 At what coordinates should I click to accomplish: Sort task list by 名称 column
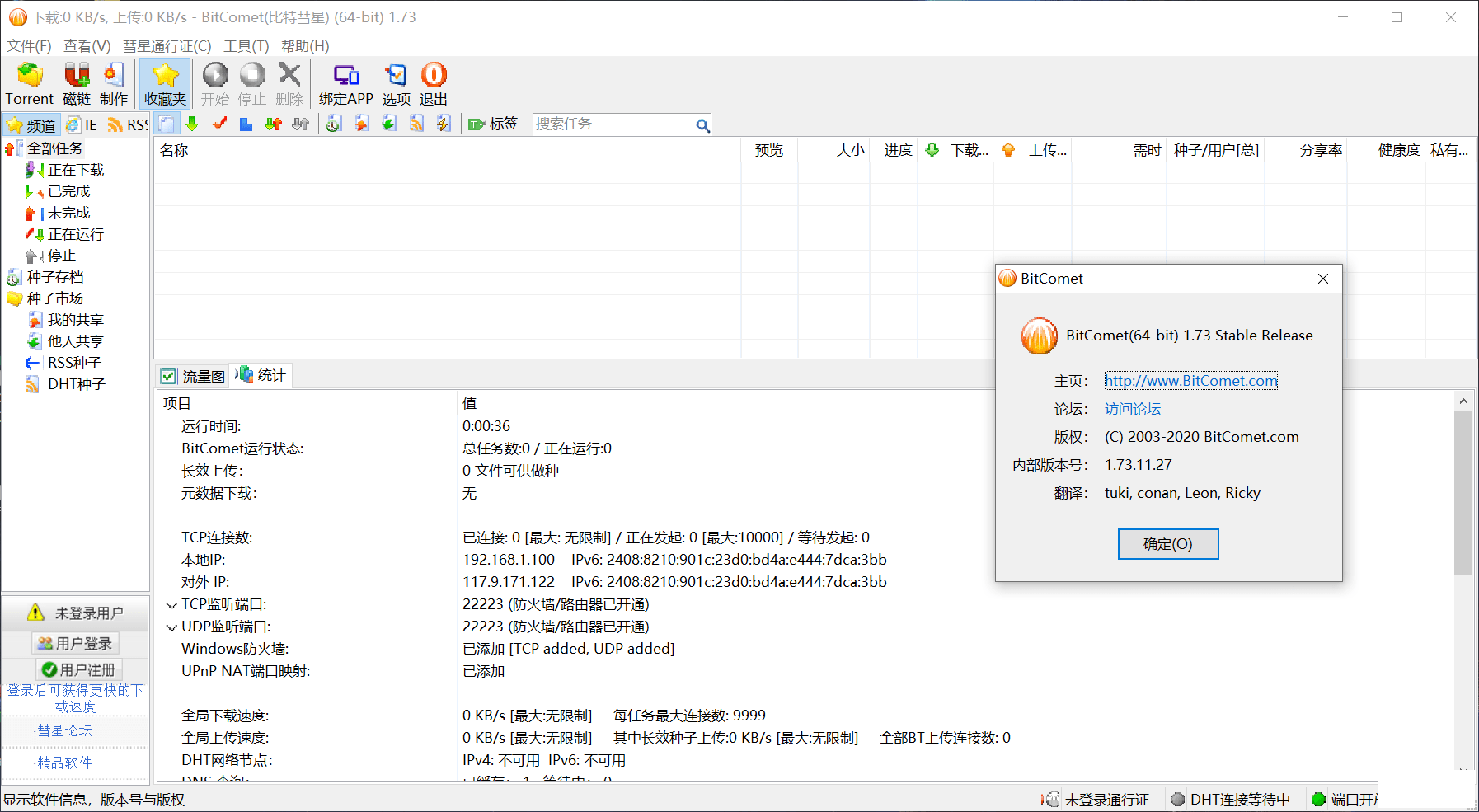point(448,150)
